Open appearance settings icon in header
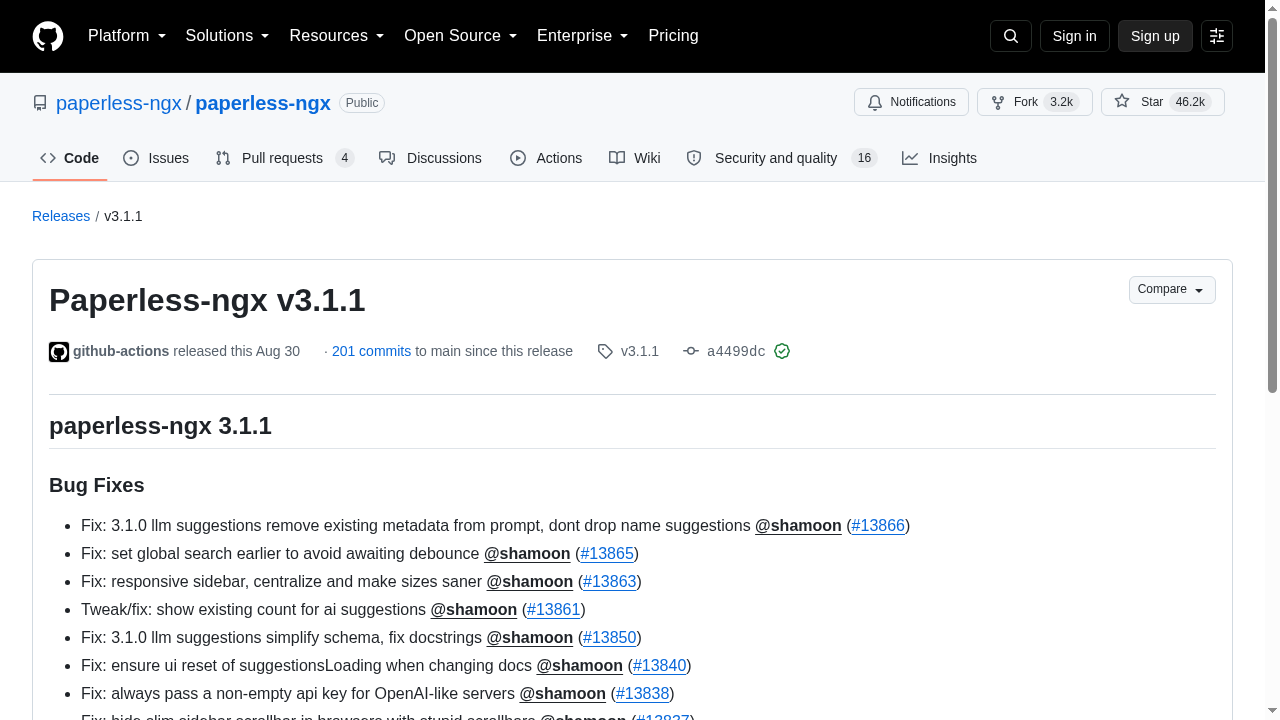1280x720 pixels. pos(1217,36)
